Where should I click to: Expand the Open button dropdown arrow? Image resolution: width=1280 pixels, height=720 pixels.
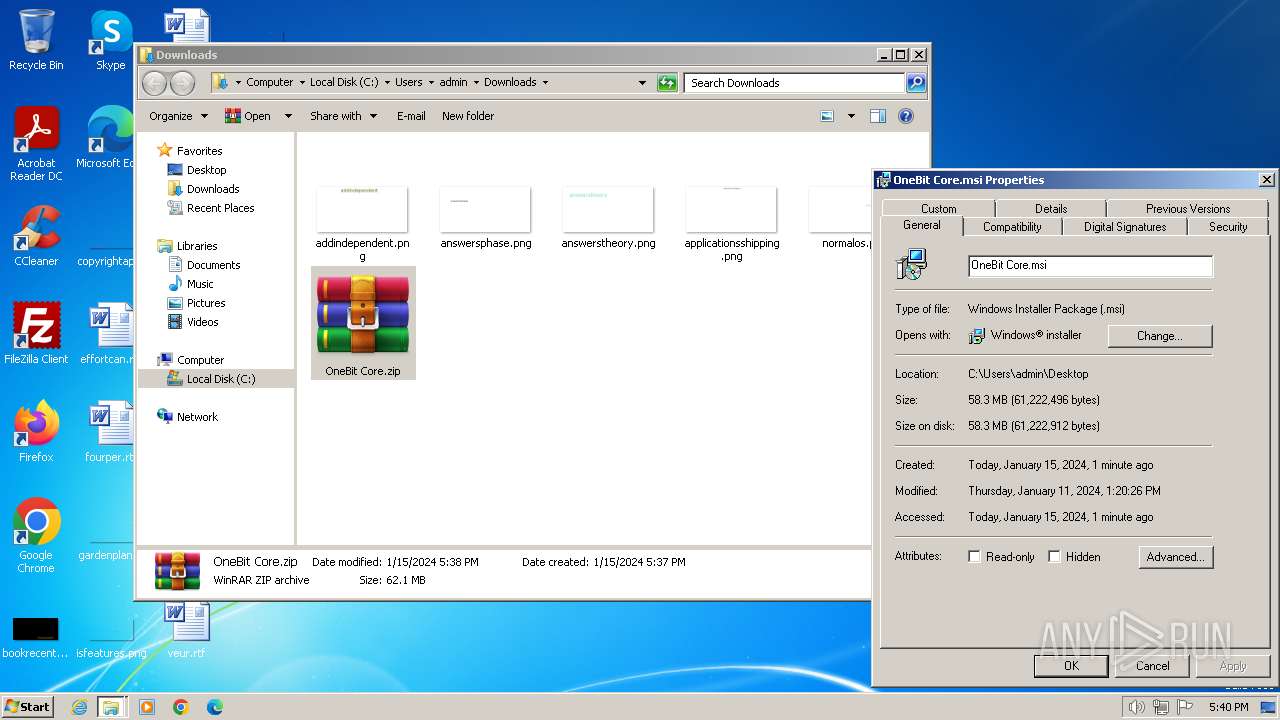(x=288, y=116)
